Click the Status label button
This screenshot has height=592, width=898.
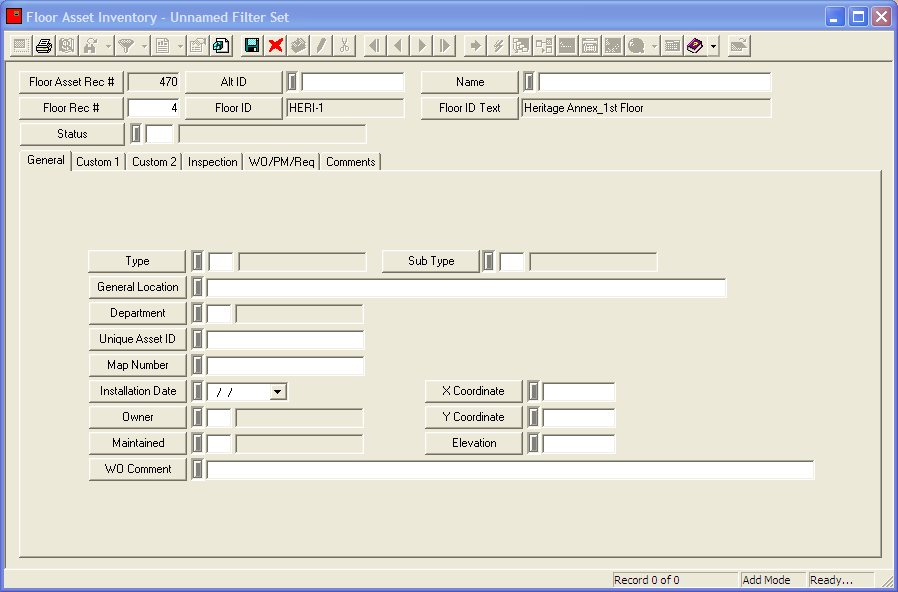pos(72,134)
